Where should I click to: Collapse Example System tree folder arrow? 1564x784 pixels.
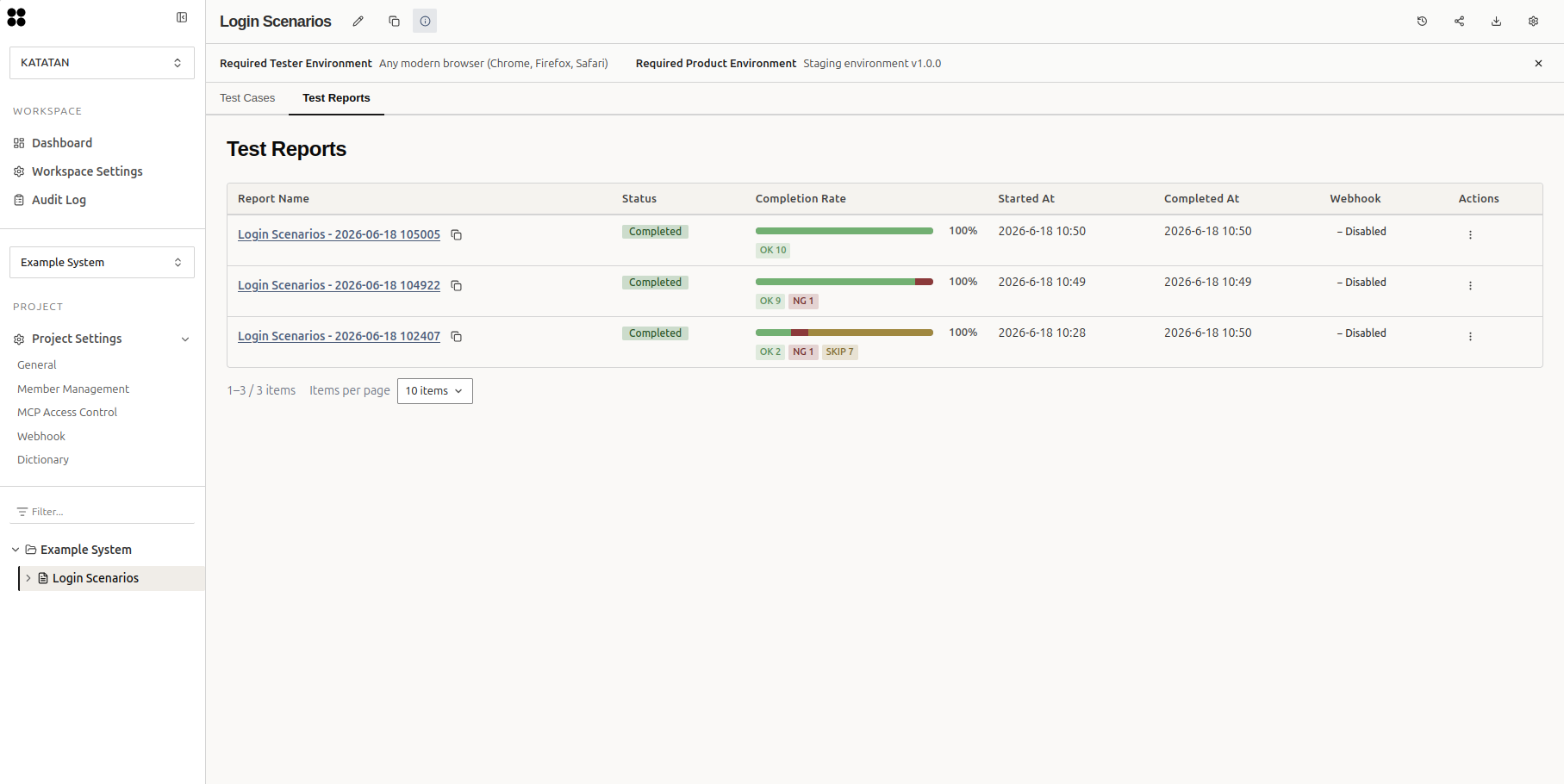click(x=16, y=550)
